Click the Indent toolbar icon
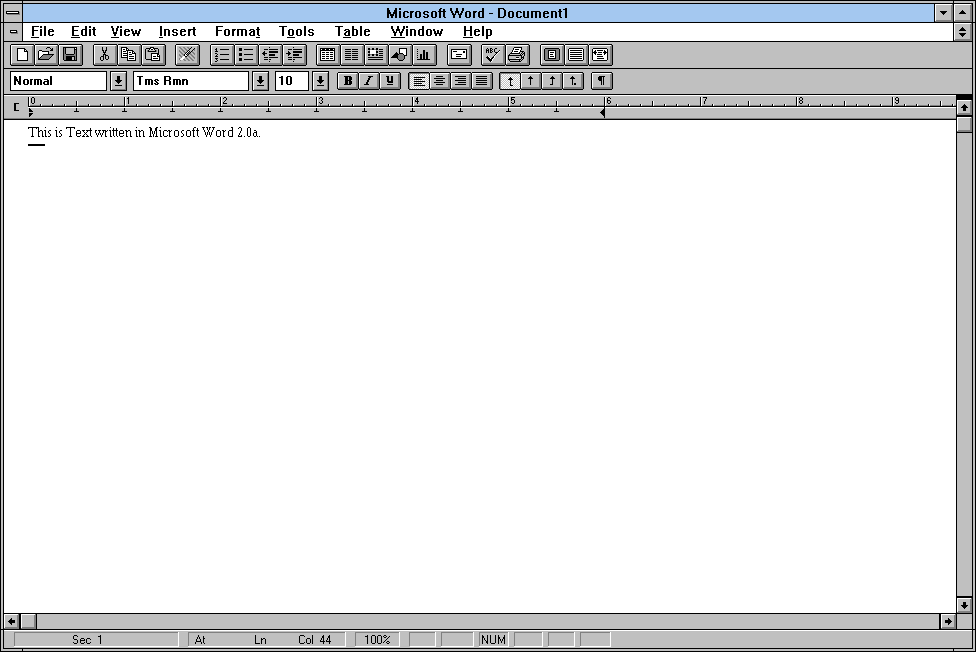Screen dimensions: 976x652 point(294,55)
